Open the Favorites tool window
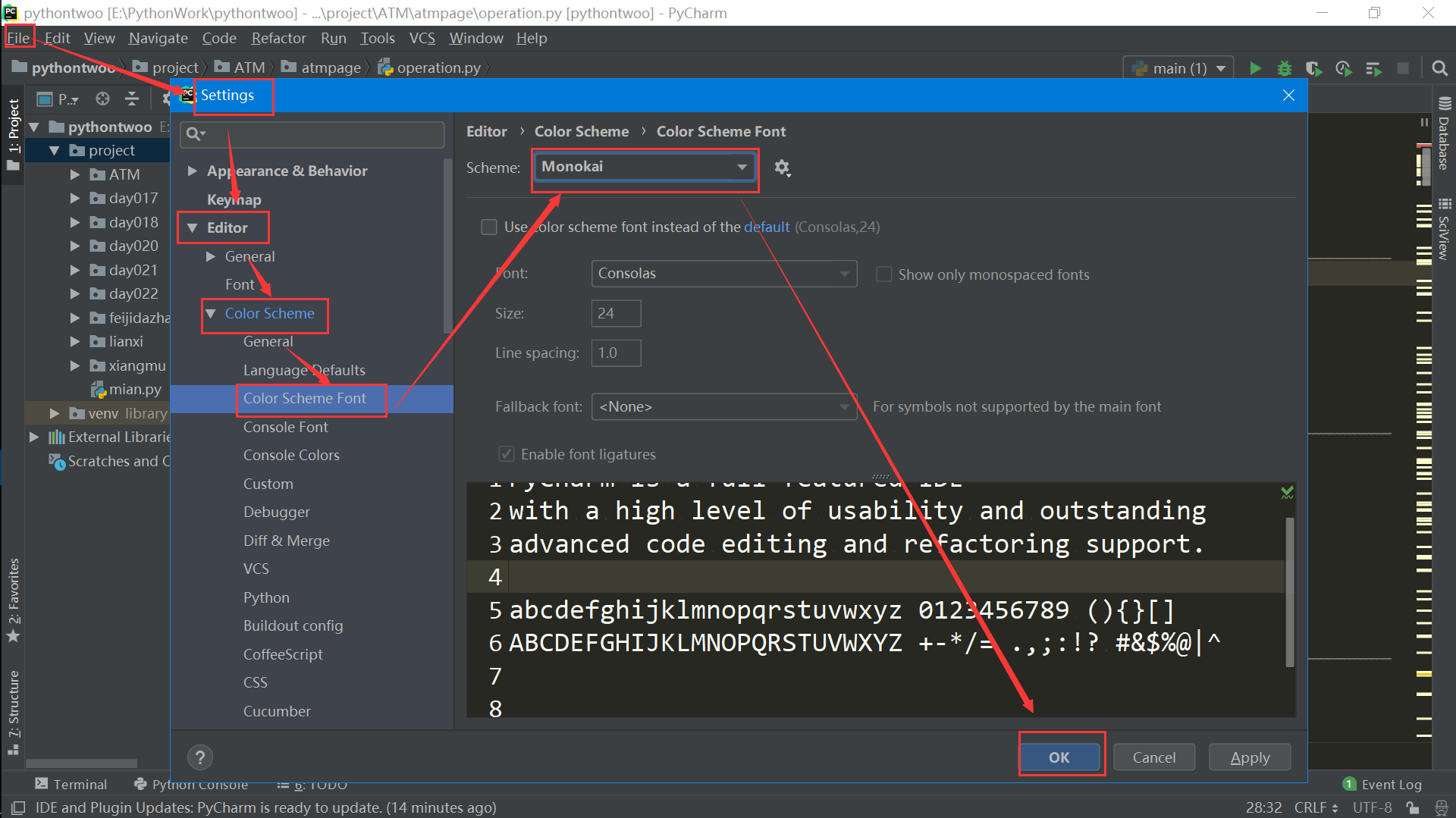Viewport: 1456px width, 818px height. tap(14, 599)
